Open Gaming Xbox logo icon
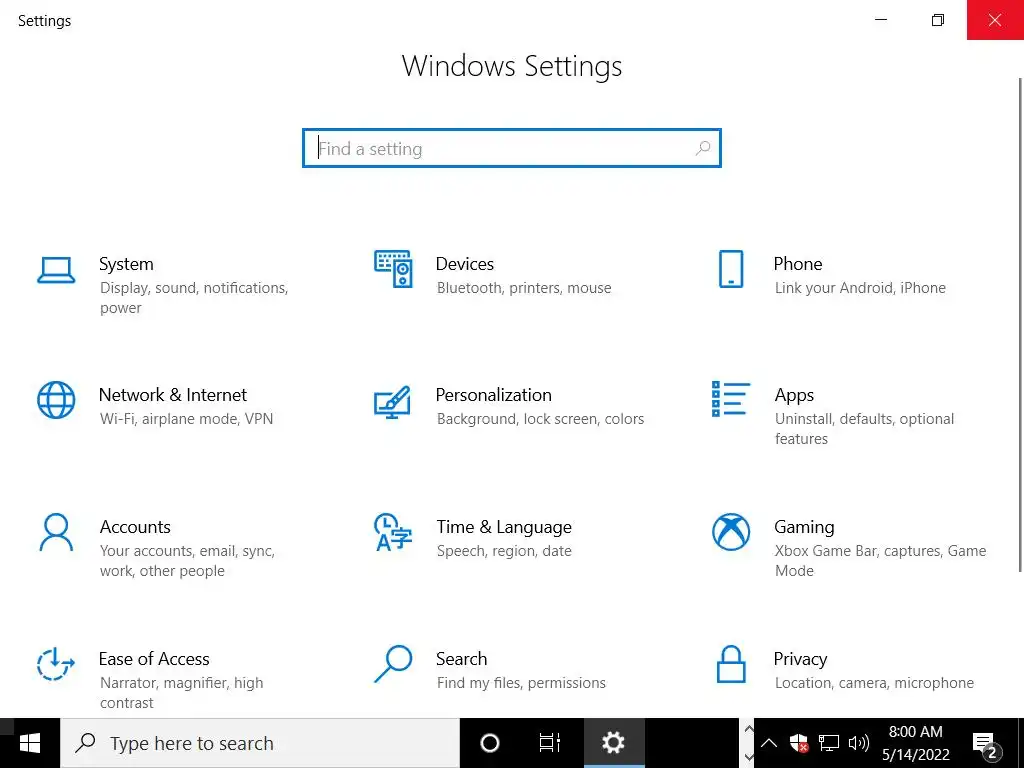The height and width of the screenshot is (768, 1024). pyautogui.click(x=731, y=532)
